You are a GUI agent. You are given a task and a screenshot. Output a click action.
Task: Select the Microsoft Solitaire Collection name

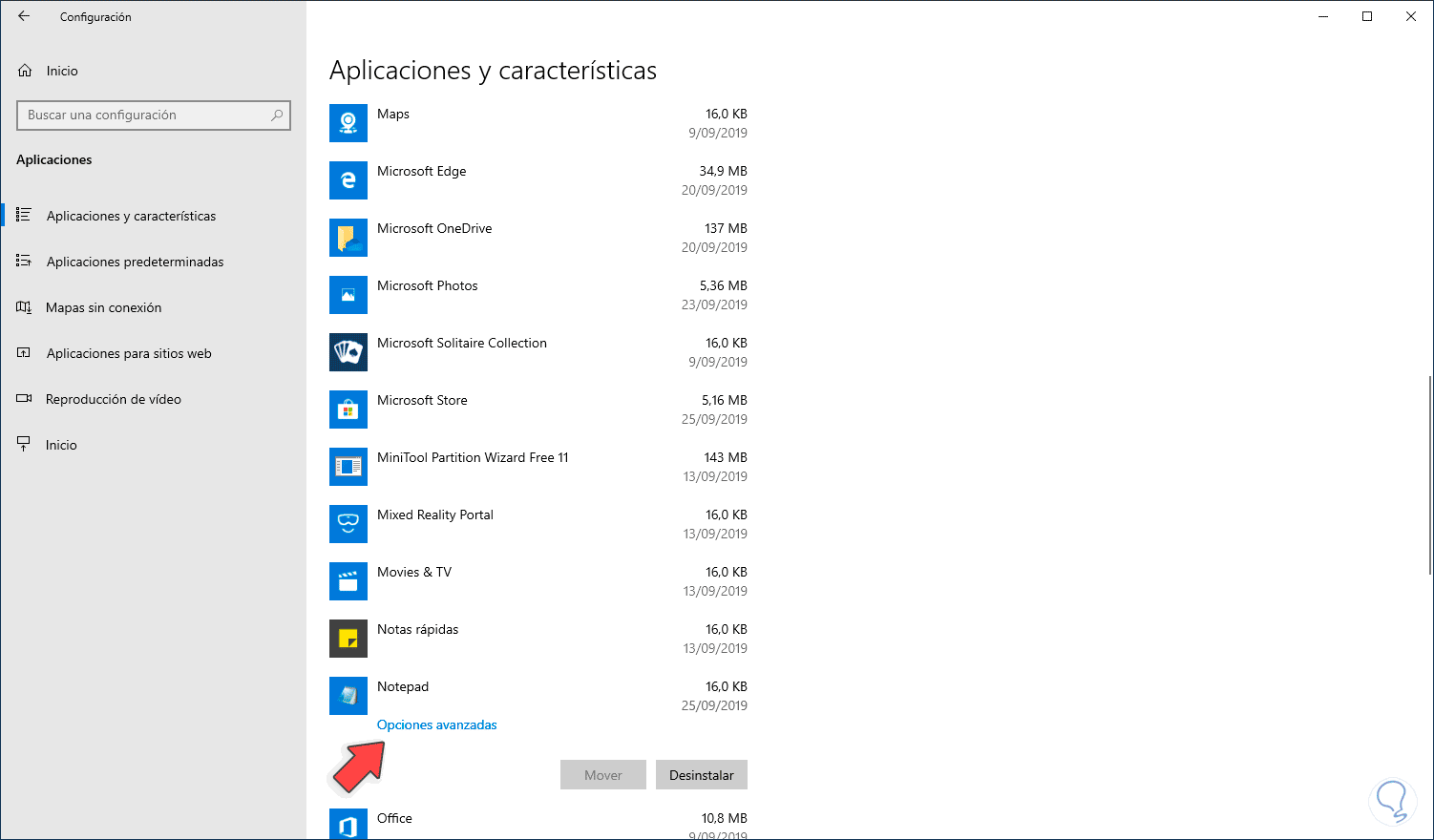462,344
